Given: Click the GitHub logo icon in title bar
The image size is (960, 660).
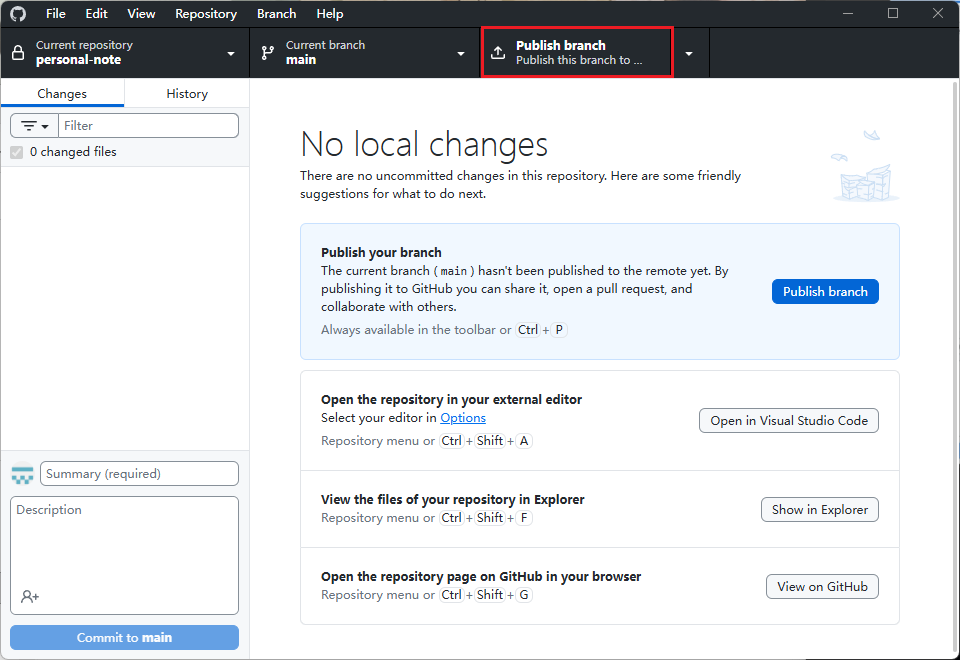Looking at the screenshot, I should point(18,14).
